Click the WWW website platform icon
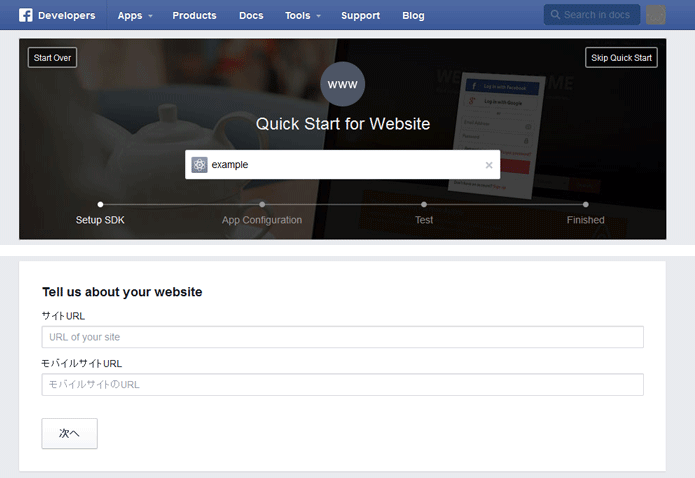 [x=342, y=84]
